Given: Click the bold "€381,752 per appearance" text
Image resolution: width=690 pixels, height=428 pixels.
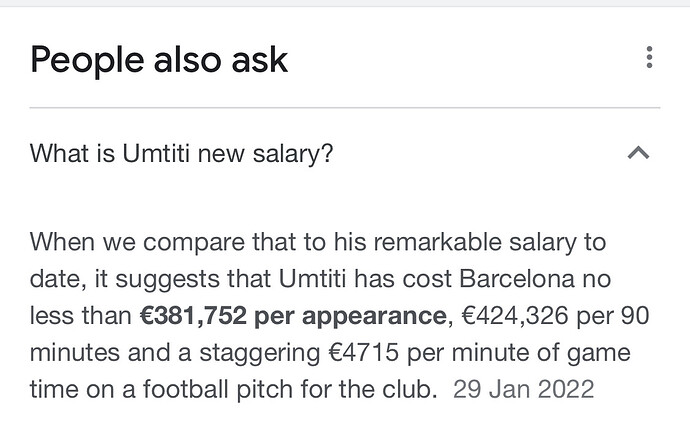Looking at the screenshot, I should click(293, 316).
